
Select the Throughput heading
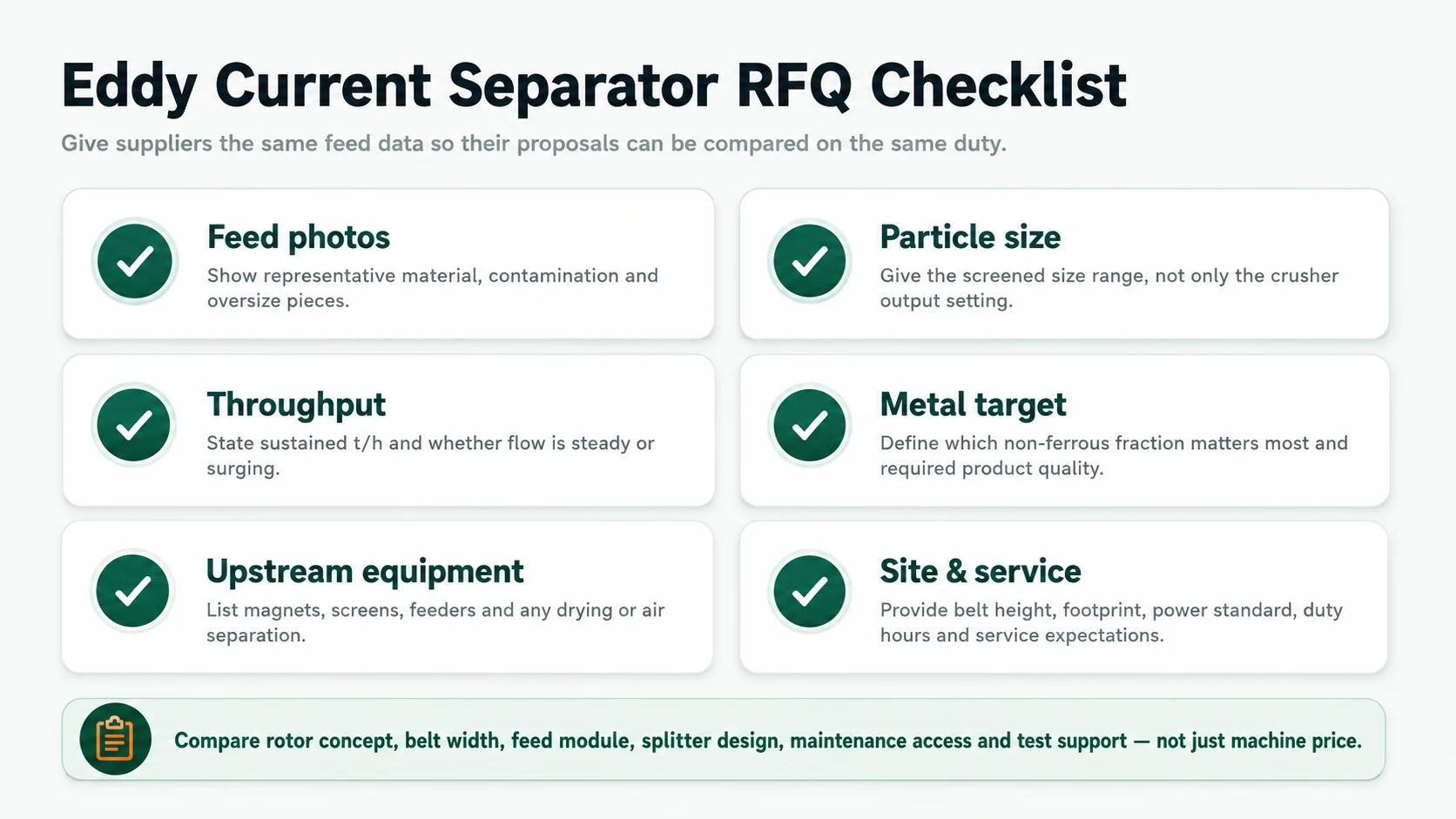point(296,405)
